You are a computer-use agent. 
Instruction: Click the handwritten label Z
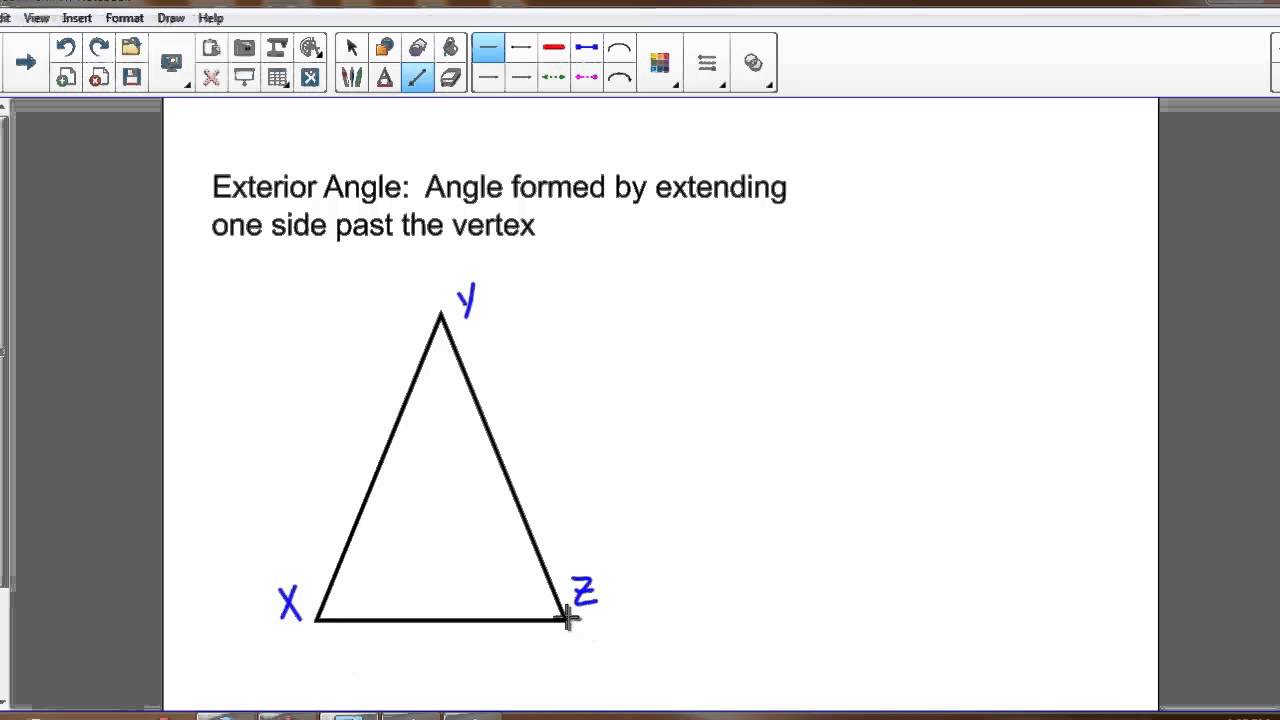click(584, 591)
